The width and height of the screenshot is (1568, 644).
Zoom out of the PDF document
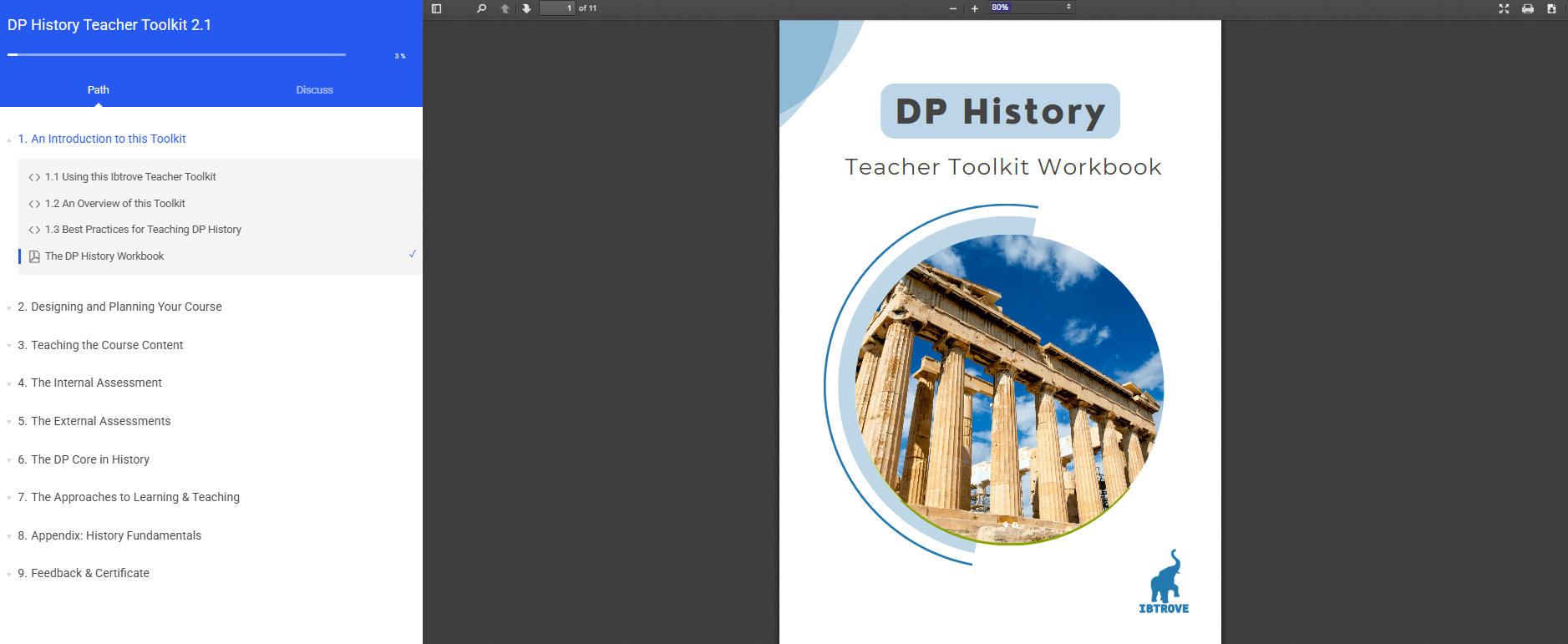[x=953, y=8]
